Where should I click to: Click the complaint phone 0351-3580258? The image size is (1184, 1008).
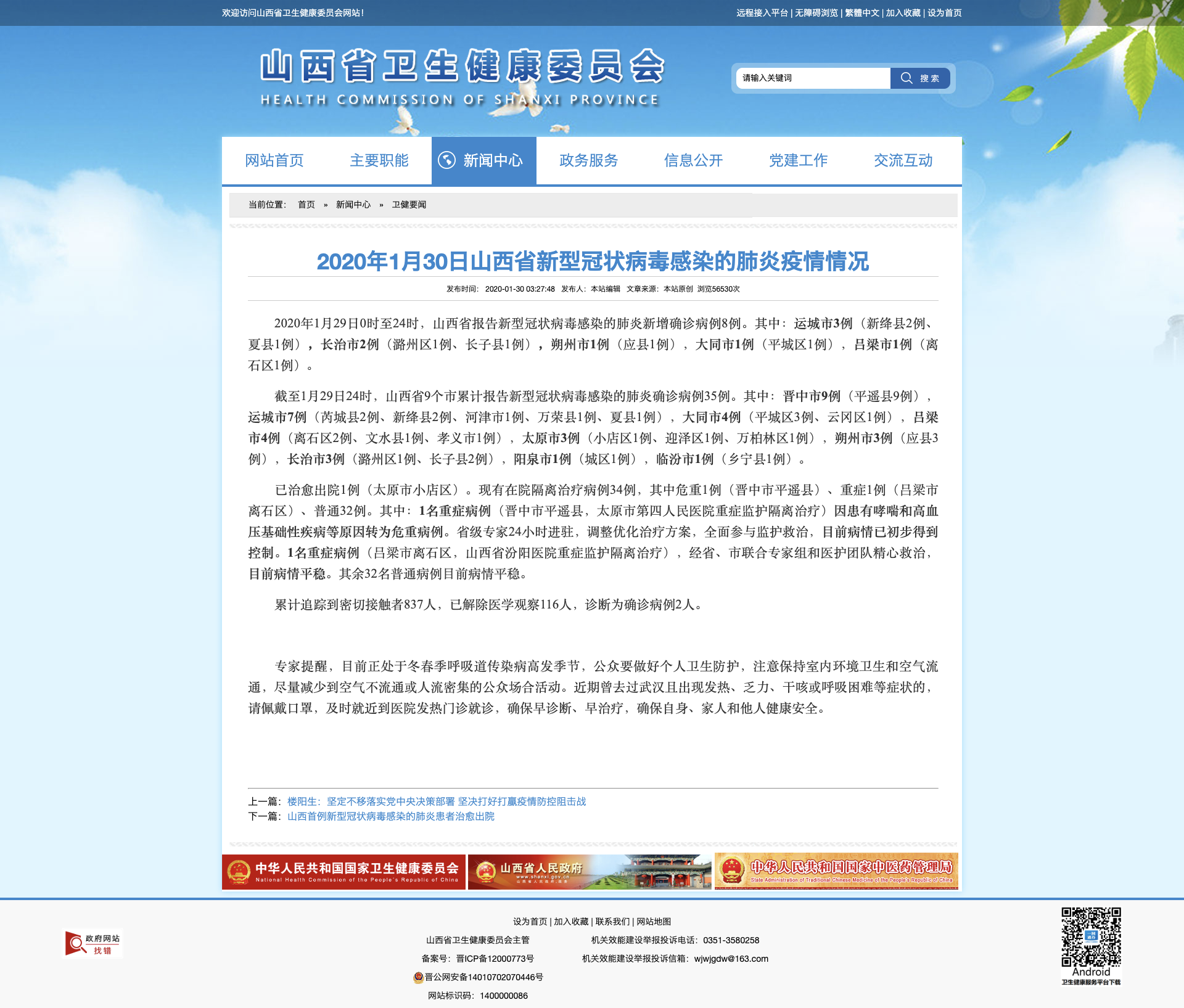[731, 940]
